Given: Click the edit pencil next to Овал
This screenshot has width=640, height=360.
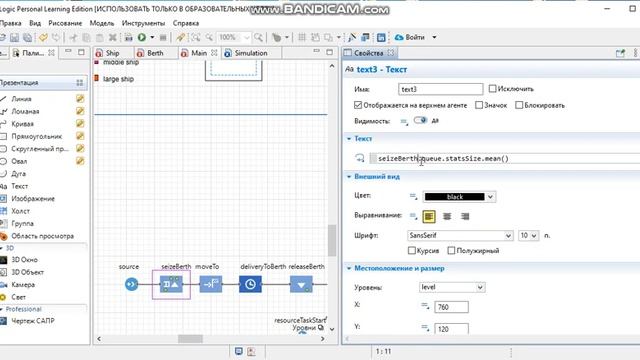Looking at the screenshot, I should point(80,161).
